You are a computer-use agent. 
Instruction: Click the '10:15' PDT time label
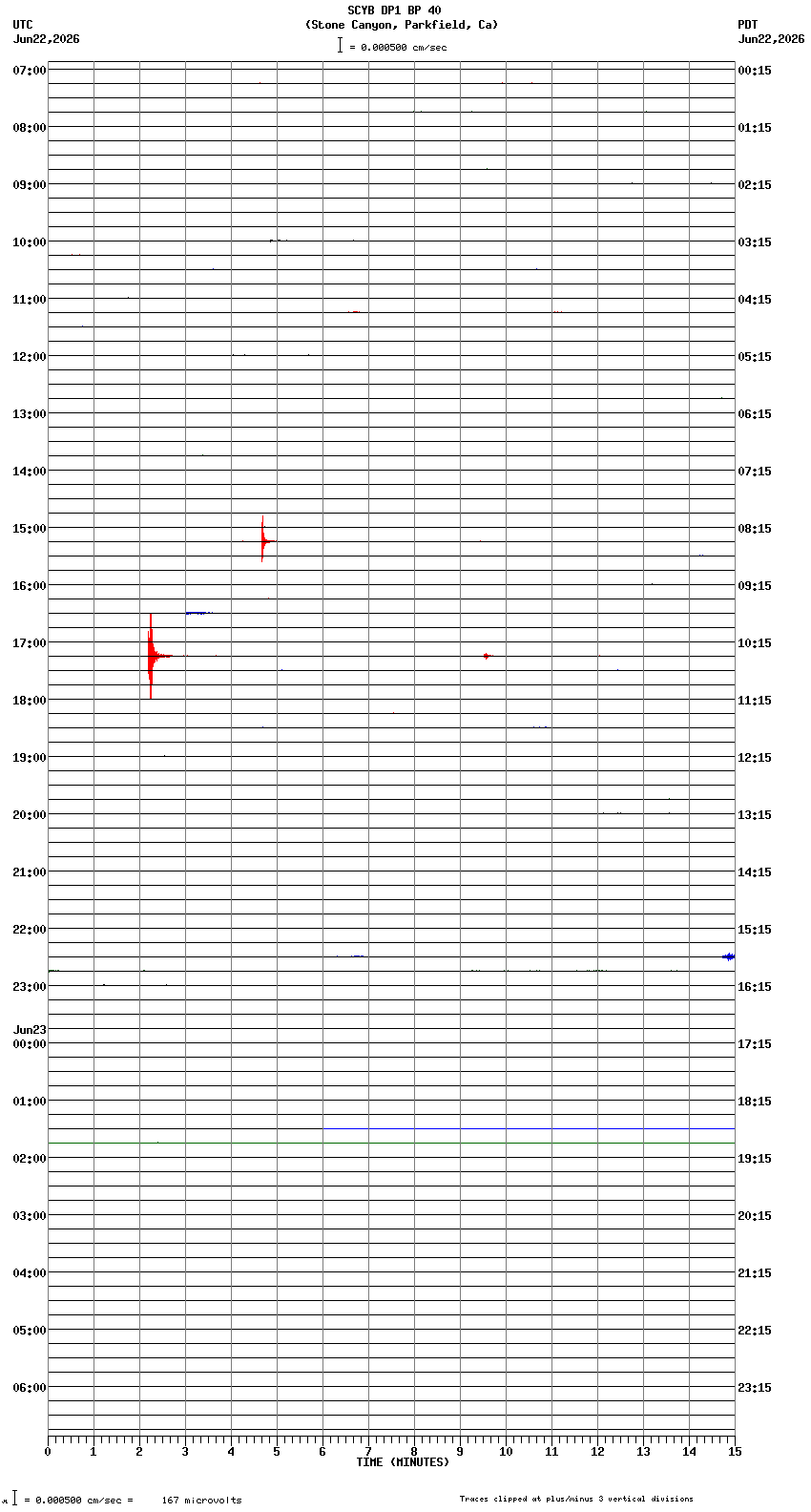click(x=755, y=643)
